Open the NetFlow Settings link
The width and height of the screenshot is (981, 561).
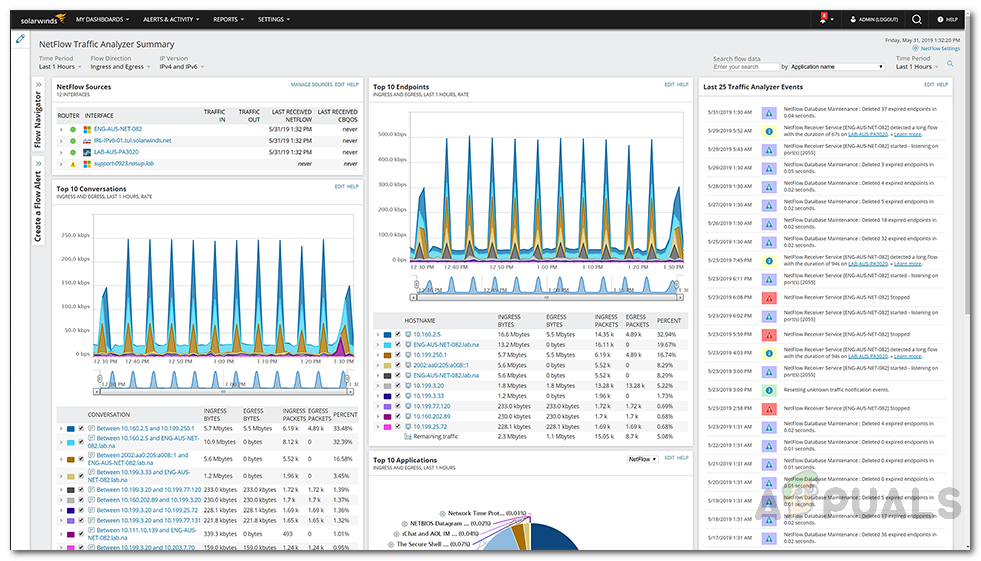(939, 48)
